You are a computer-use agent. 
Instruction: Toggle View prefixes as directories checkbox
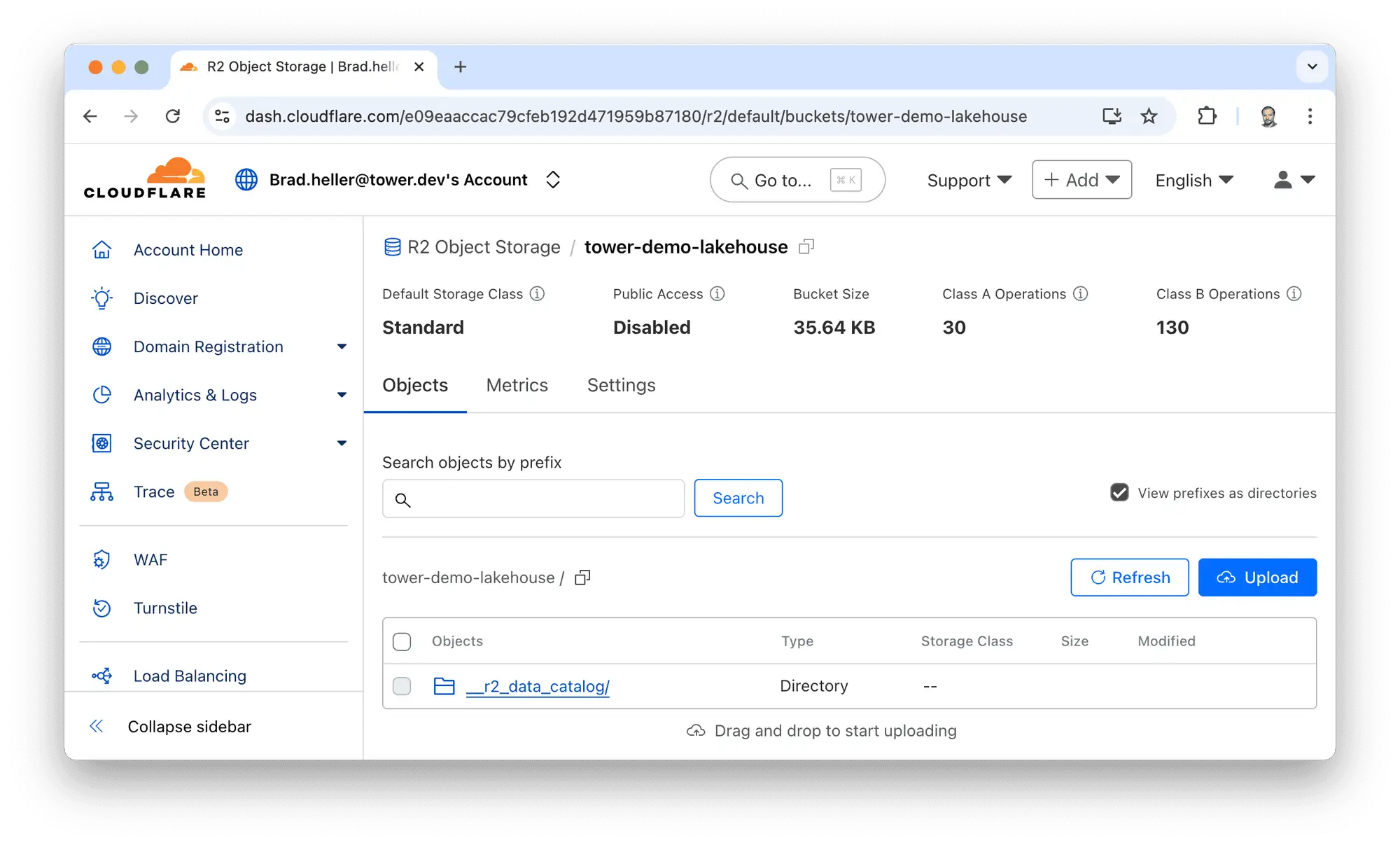1119,493
